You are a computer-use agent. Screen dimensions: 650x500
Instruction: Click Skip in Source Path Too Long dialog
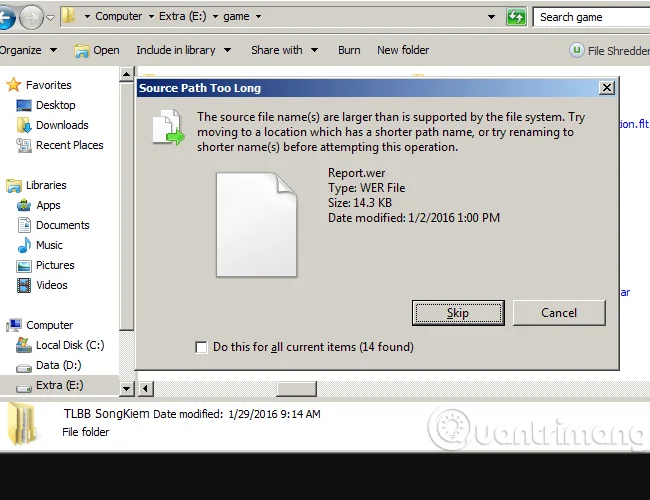pos(458,313)
